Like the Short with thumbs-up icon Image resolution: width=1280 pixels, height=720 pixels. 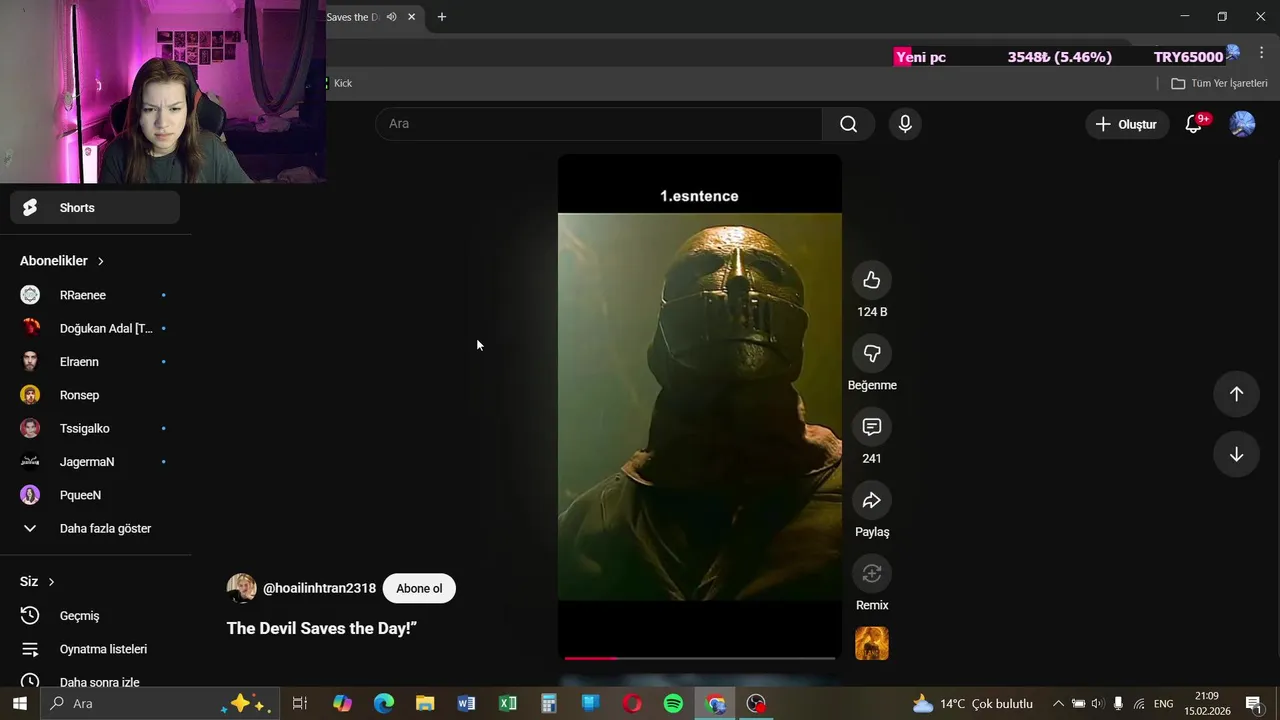click(x=872, y=280)
